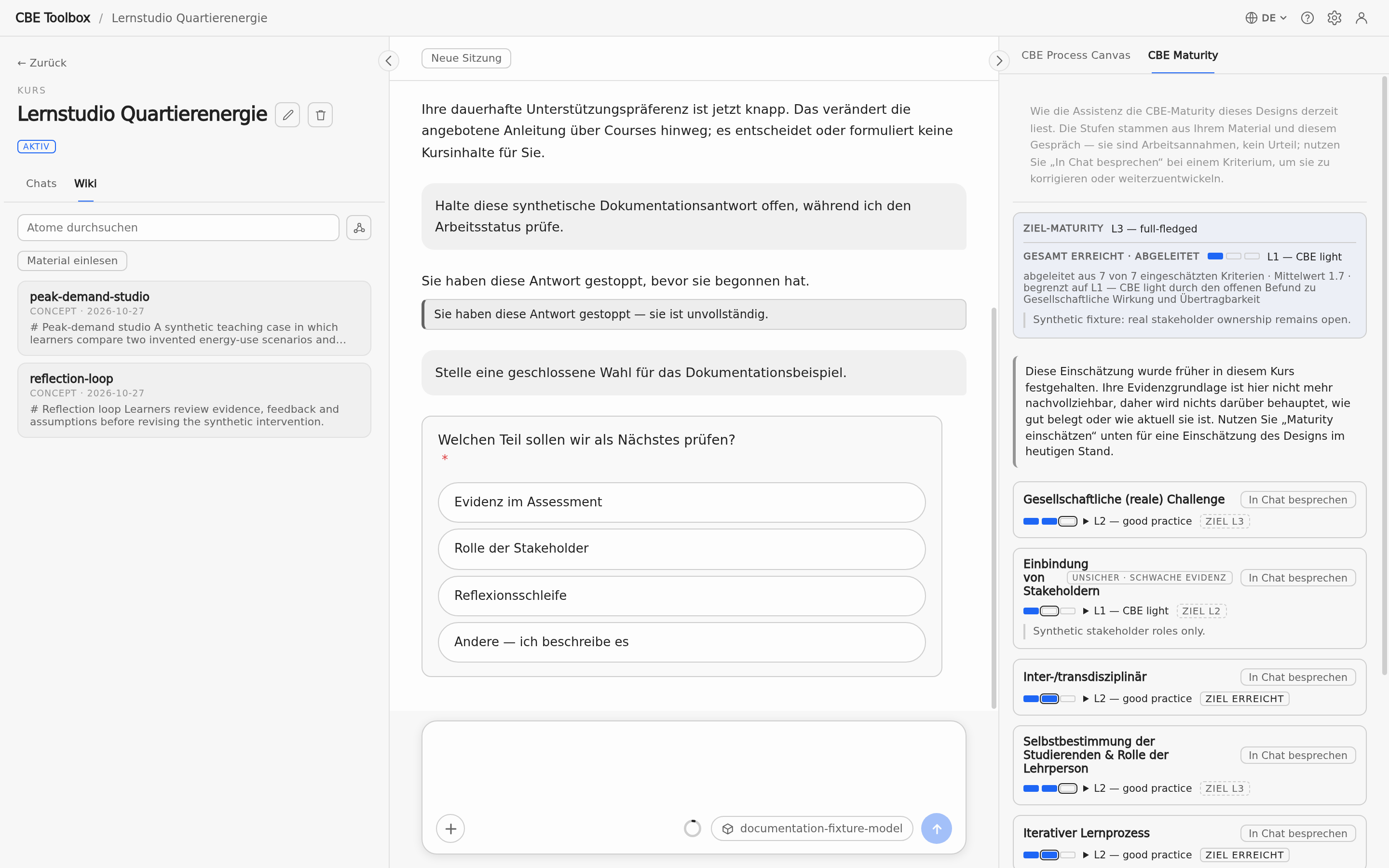Open the wiki graph view icon

point(359,228)
